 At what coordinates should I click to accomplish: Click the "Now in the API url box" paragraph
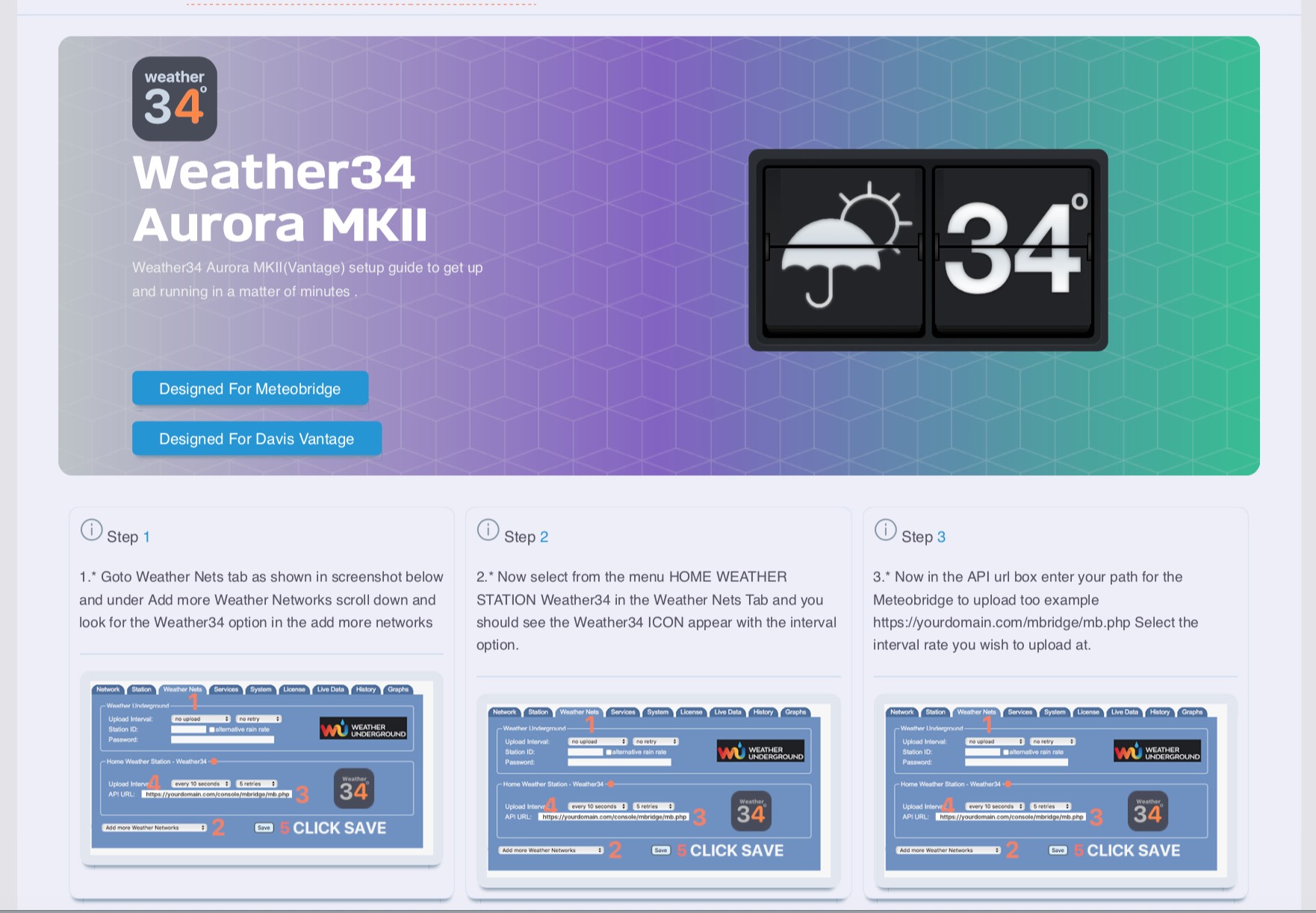(x=1036, y=610)
